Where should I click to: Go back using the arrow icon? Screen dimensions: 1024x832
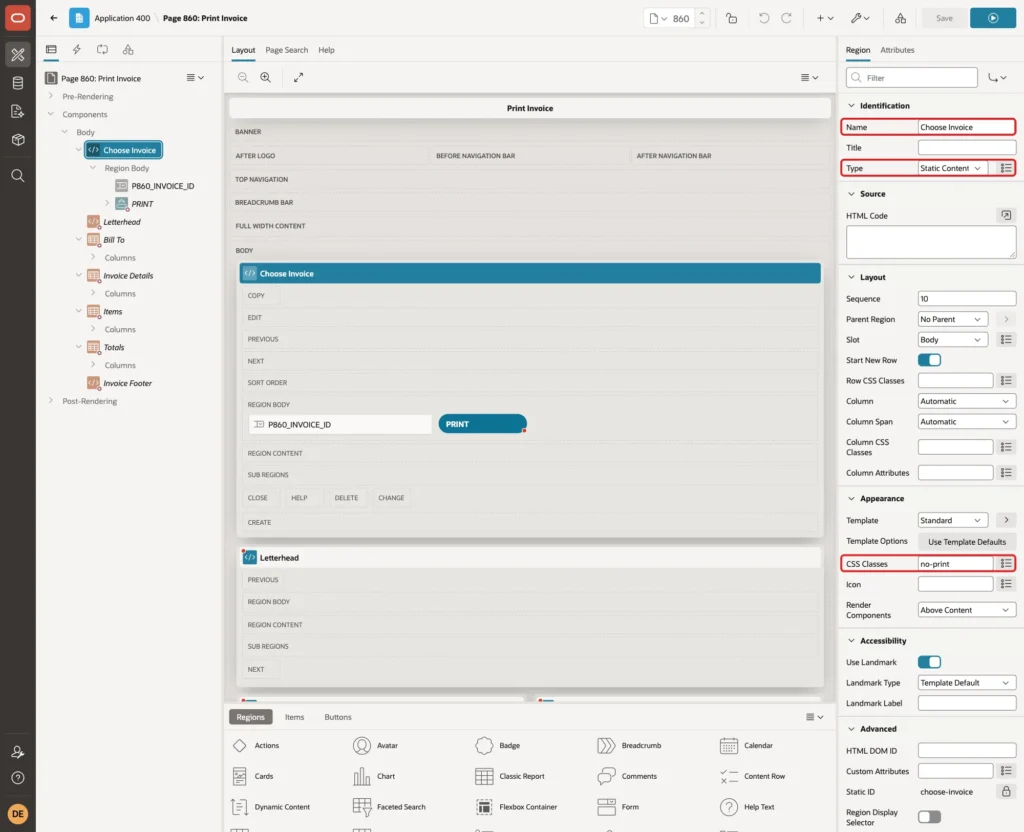(54, 18)
